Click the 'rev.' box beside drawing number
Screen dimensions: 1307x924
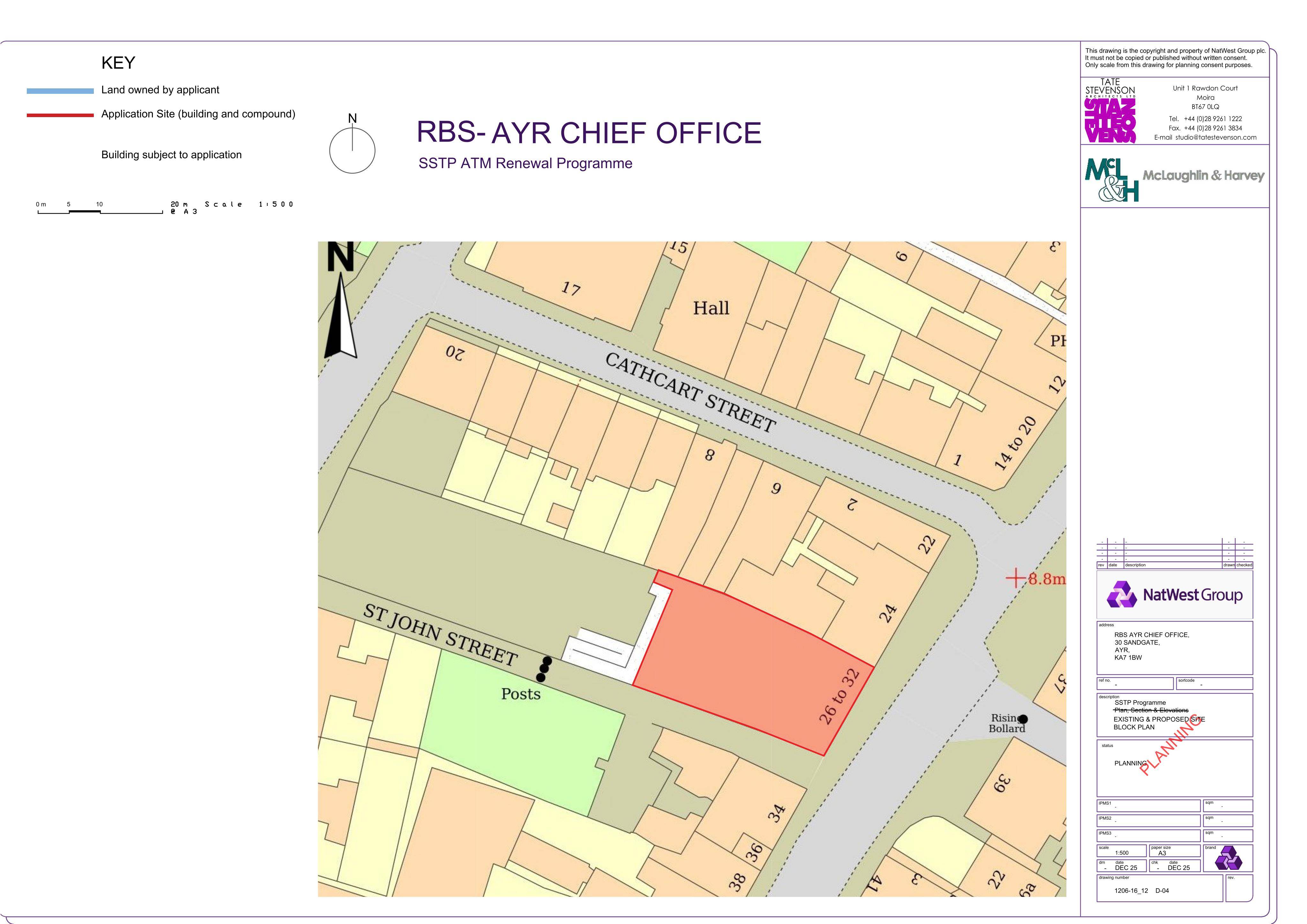[1239, 888]
